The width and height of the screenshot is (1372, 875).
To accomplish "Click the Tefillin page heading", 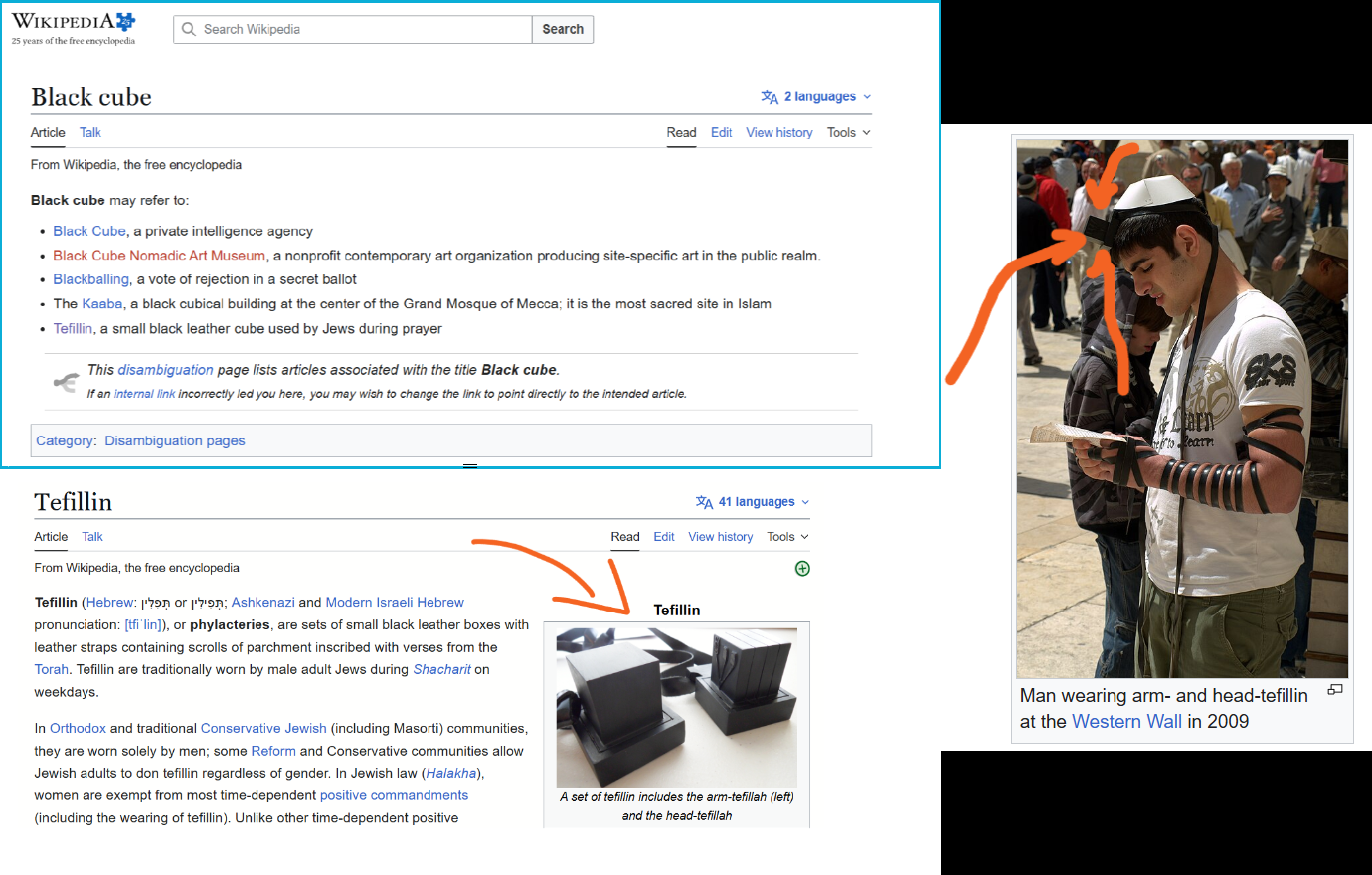I will click(74, 502).
